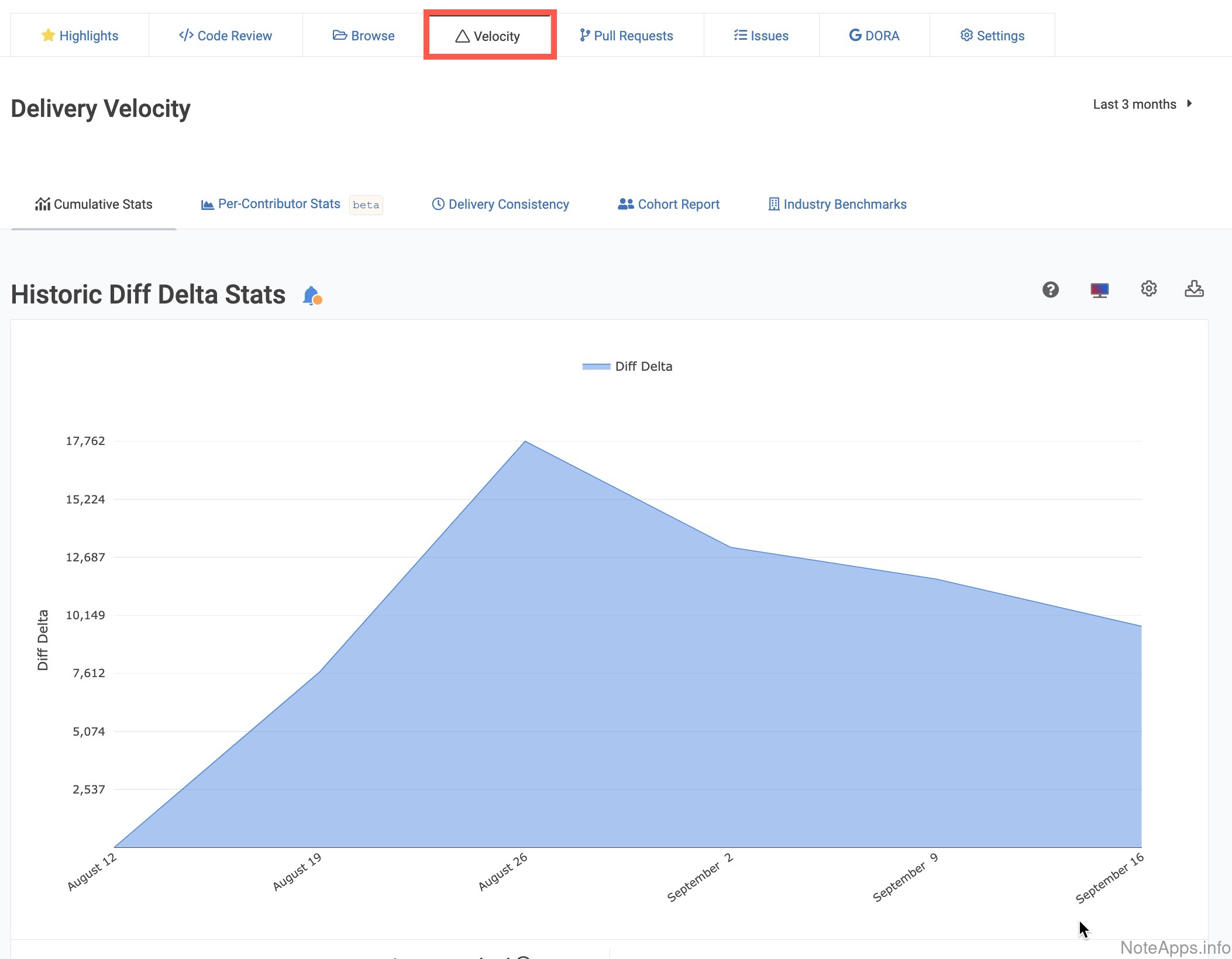This screenshot has width=1232, height=959.
Task: Expand the Last 3 months date range
Action: point(1134,104)
